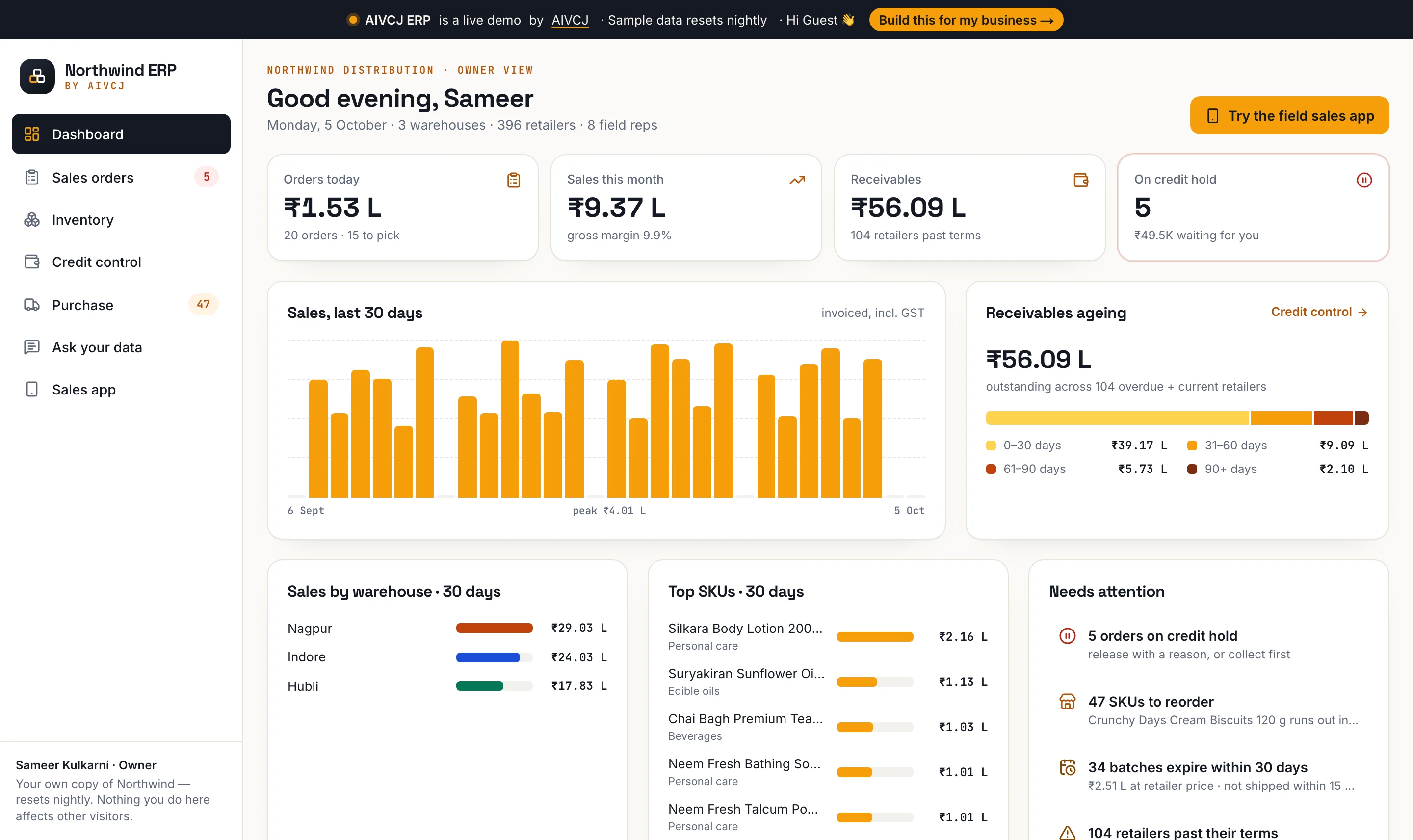Viewport: 1413px width, 840px height.
Task: Click the Purchase badge showing 47
Action: (x=203, y=304)
